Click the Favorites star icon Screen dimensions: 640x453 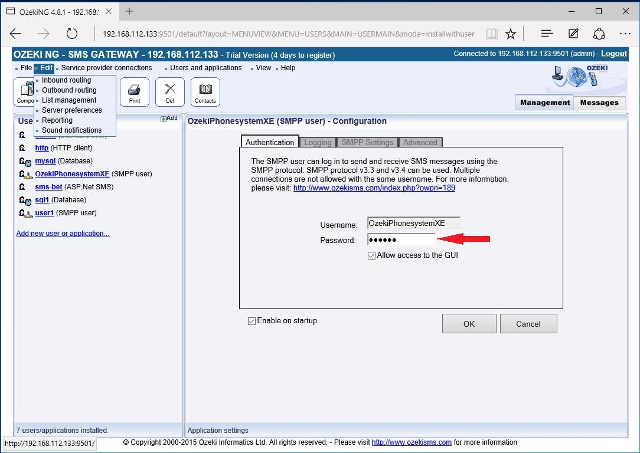510,34
